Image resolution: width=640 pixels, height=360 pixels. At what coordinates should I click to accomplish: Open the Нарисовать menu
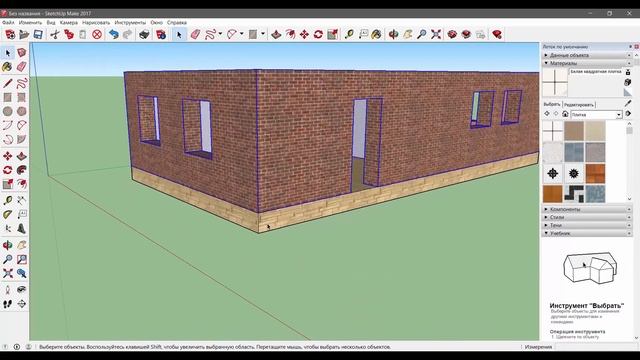pos(96,23)
